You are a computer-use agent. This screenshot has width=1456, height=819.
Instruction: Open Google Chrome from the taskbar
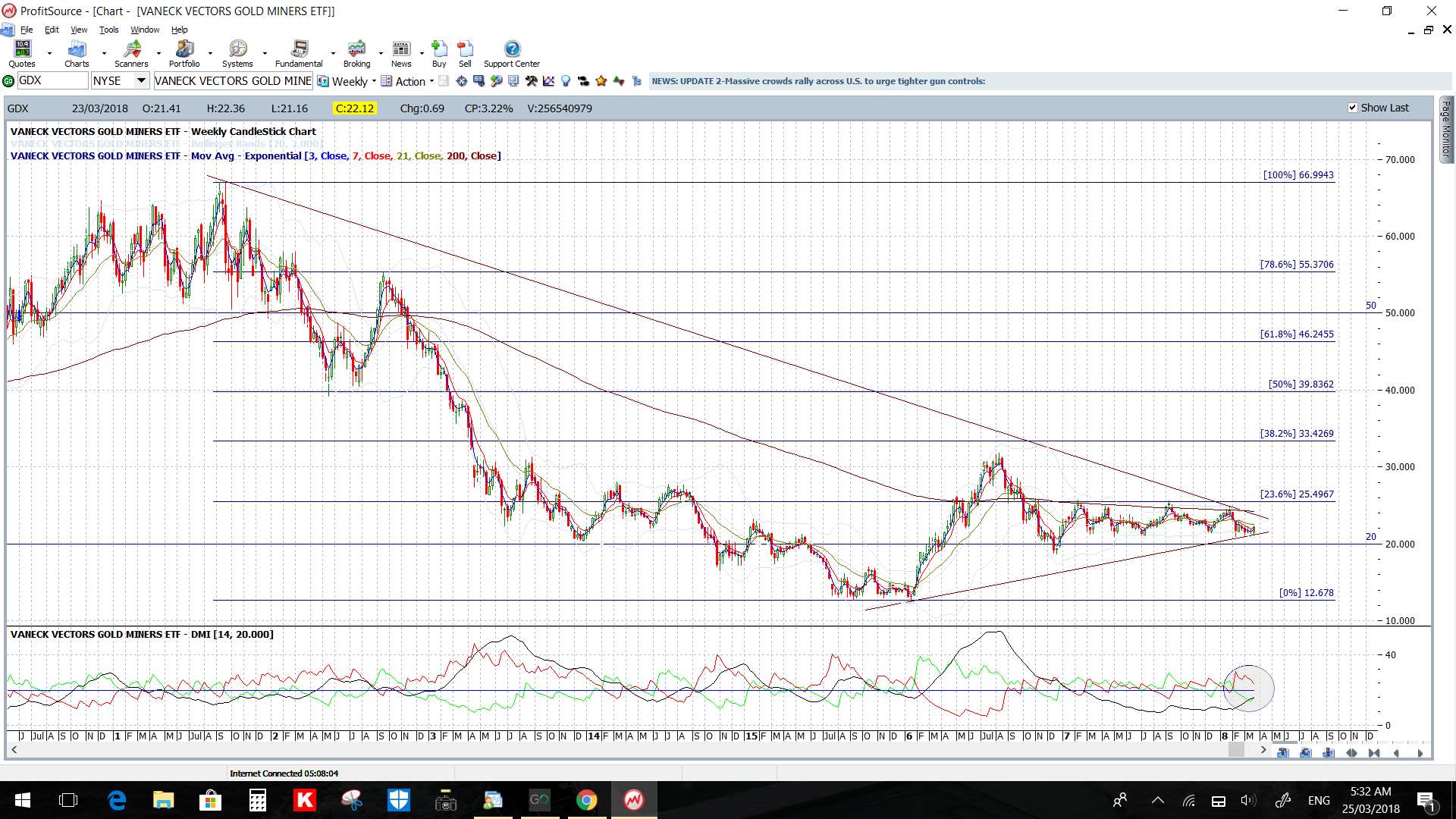(586, 800)
